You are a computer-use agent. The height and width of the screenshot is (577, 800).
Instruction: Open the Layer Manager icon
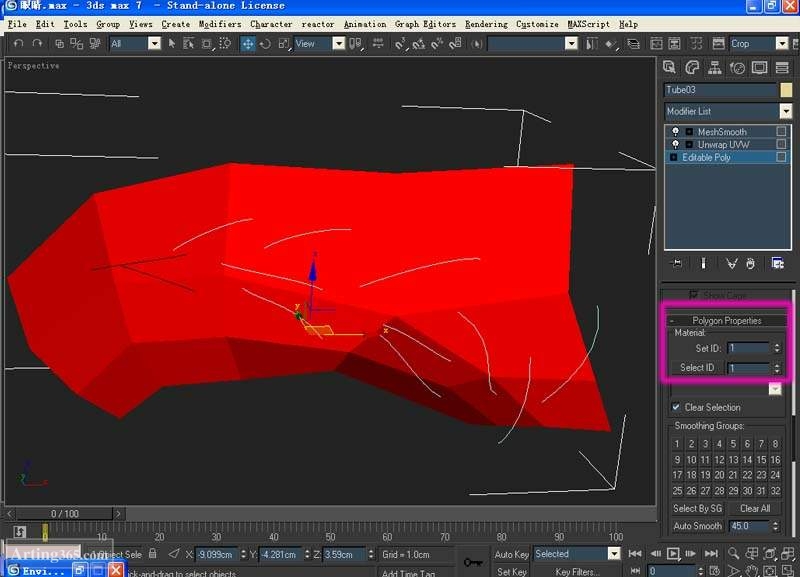tap(633, 44)
